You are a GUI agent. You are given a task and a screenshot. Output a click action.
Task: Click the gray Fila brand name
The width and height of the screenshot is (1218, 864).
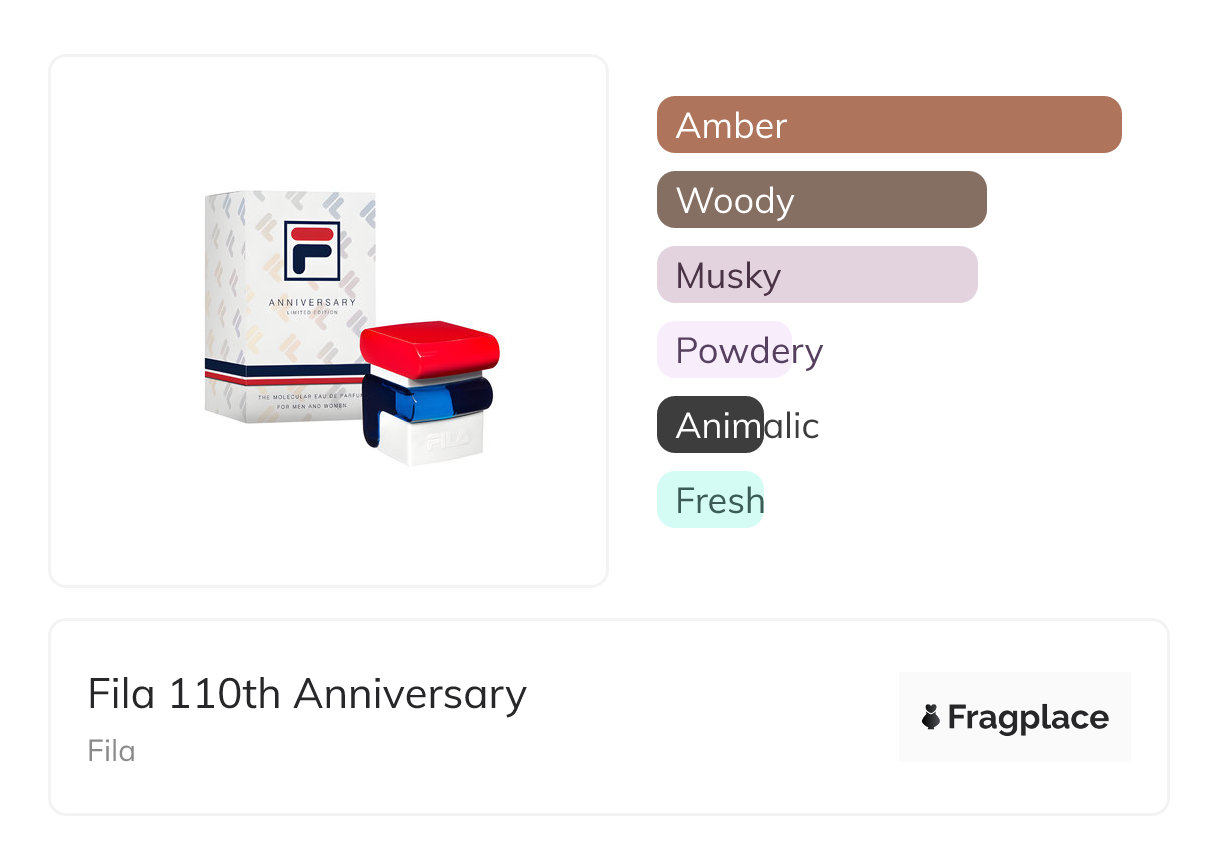[111, 751]
